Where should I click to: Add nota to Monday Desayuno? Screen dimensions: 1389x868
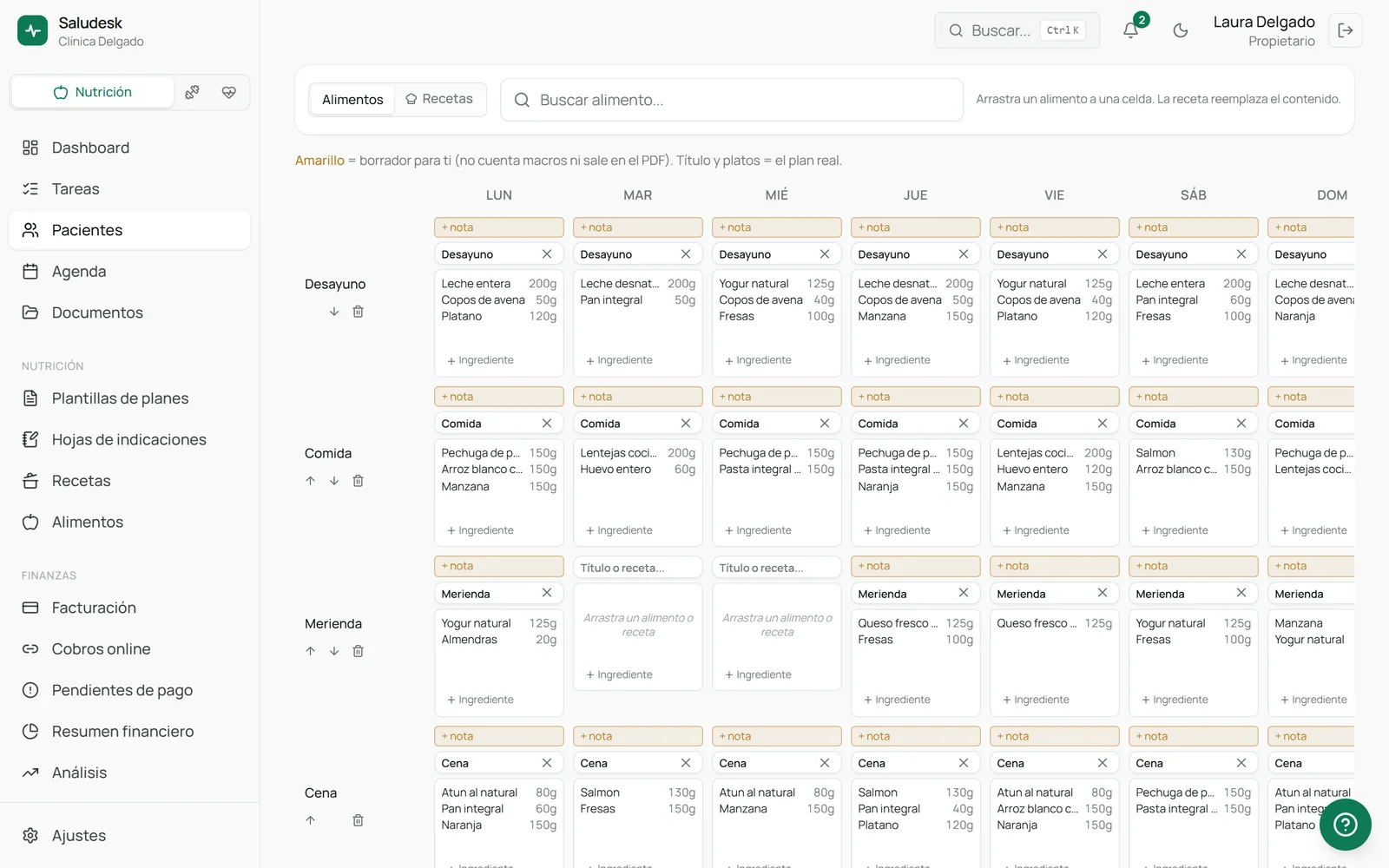pos(499,227)
